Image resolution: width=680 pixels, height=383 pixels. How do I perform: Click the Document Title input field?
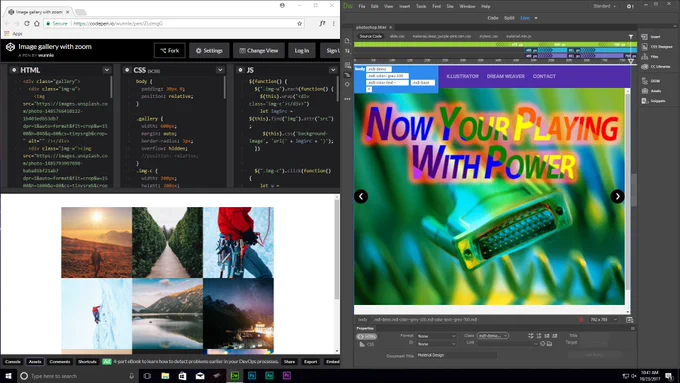457,355
